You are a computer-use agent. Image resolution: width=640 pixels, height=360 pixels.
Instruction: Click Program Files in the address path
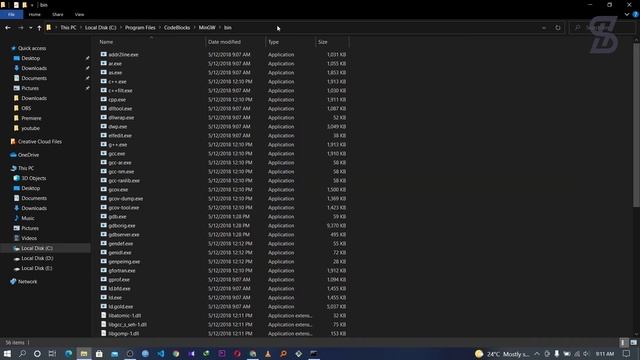pyautogui.click(x=140, y=28)
